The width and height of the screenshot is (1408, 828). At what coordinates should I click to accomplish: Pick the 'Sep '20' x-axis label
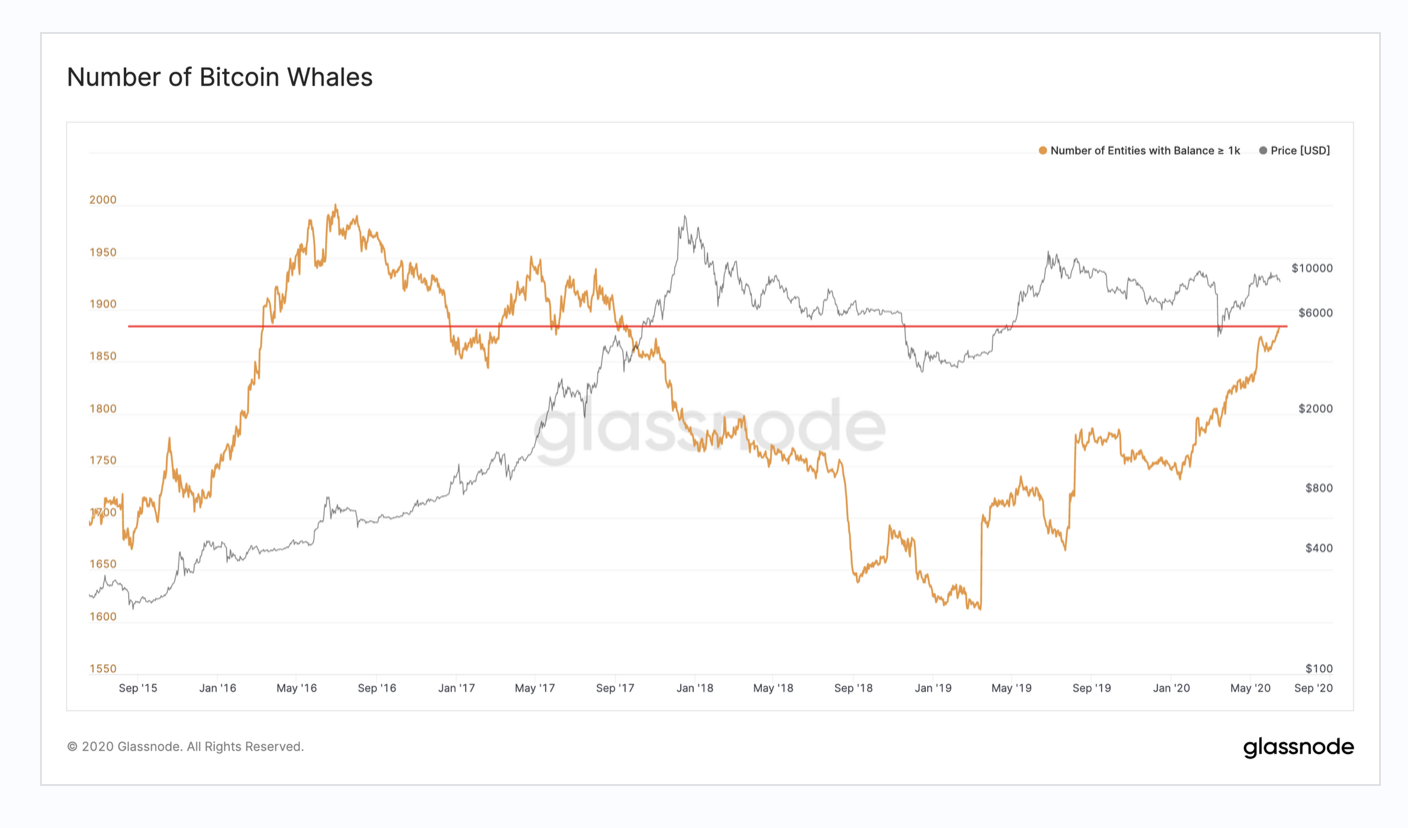(x=1313, y=688)
